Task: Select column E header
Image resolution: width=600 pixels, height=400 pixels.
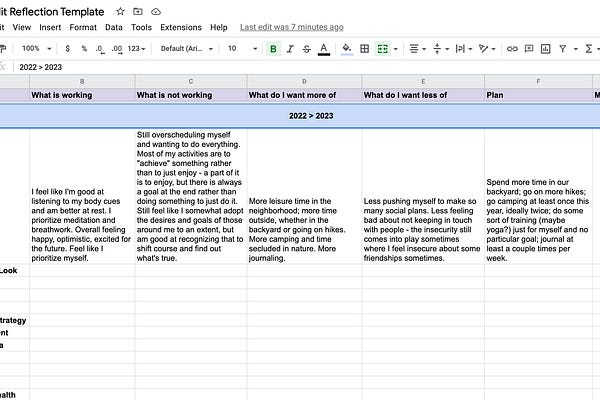Action: [423, 82]
